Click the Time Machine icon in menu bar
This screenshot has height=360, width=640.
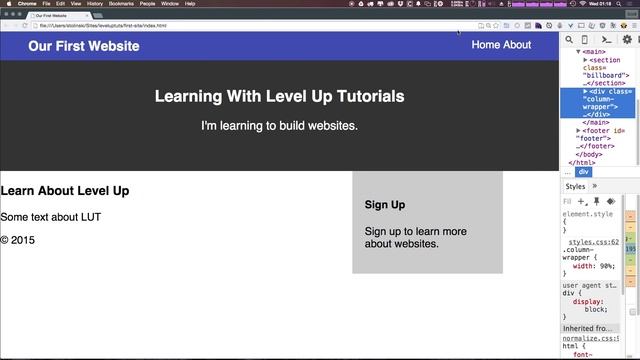click(x=573, y=4)
